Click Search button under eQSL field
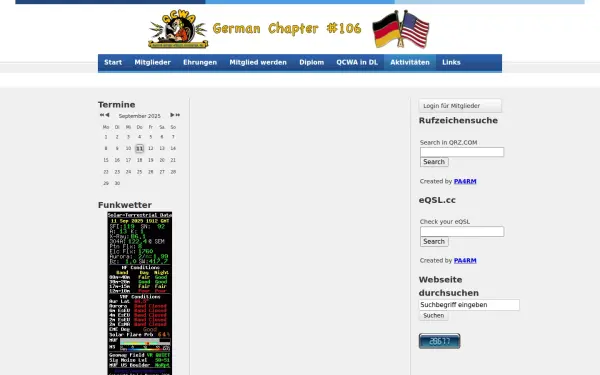Screen dimensions: 600x375 click(x=434, y=241)
